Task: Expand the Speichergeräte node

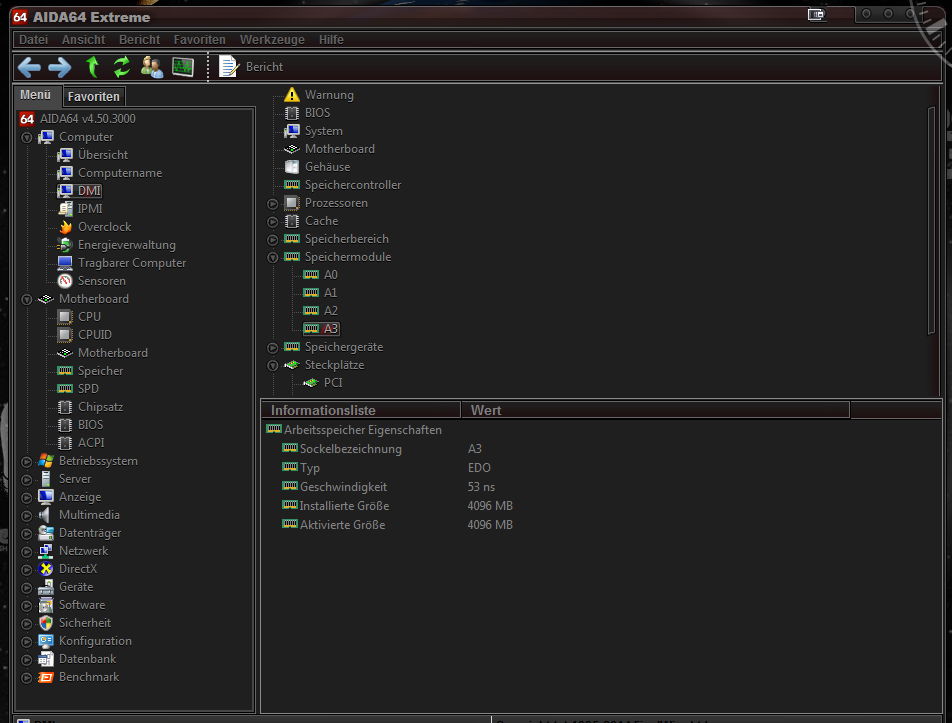Action: 273,348
